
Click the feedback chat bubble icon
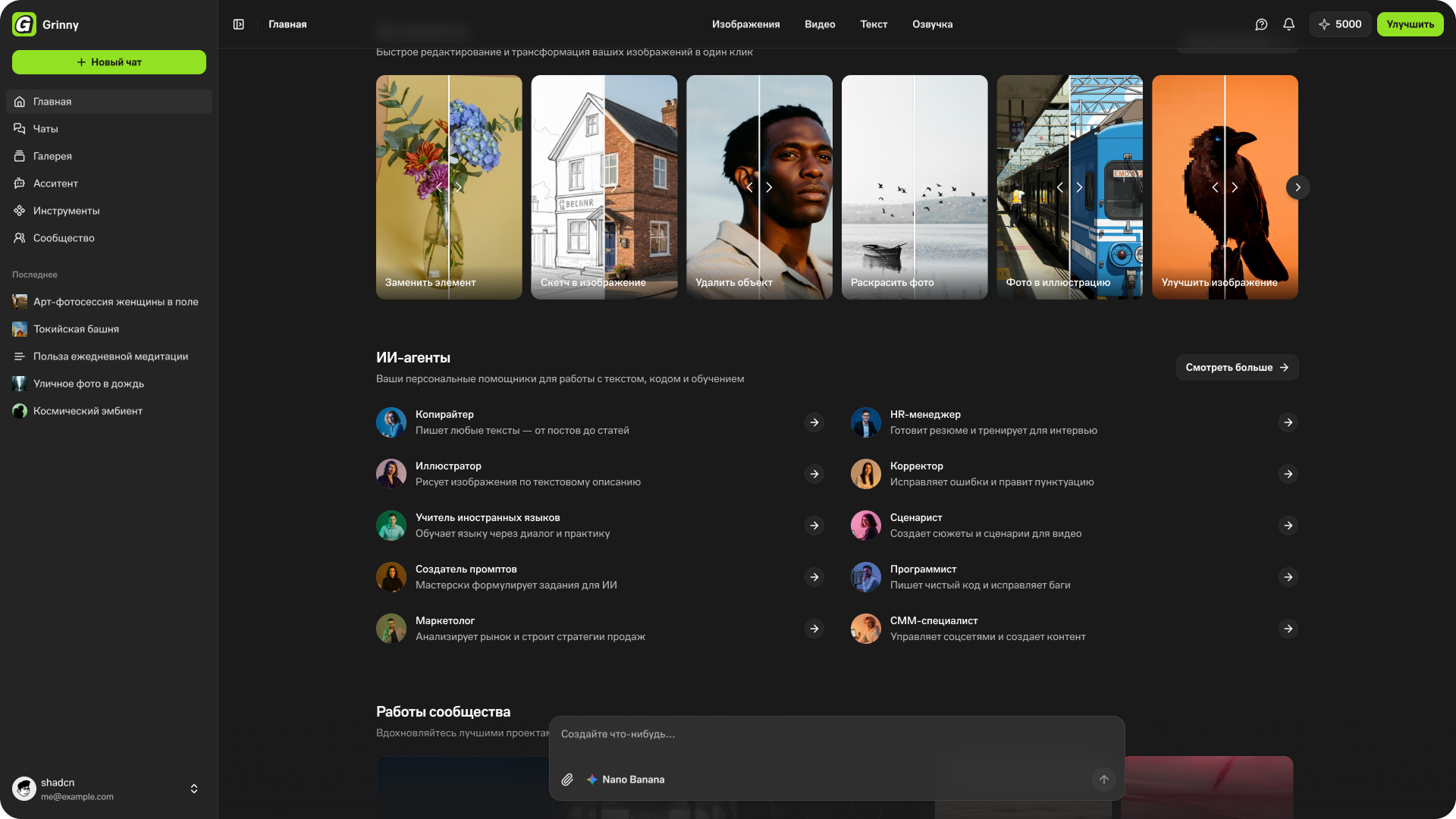1261,24
